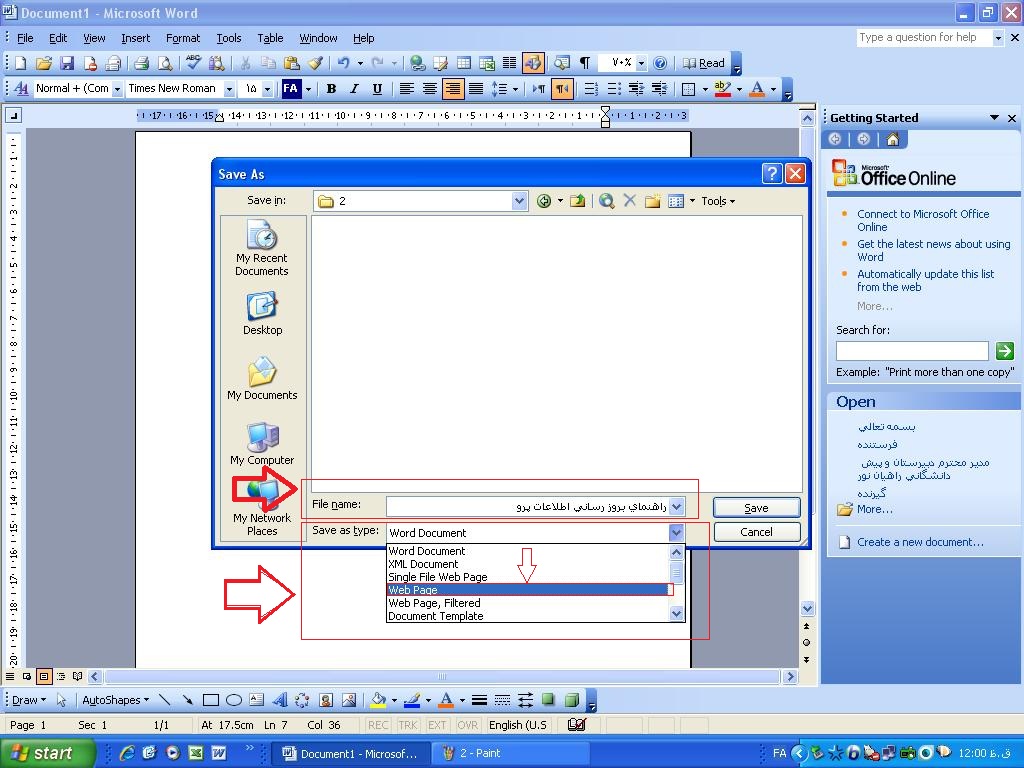1024x768 pixels.
Task: Open the Save in folder dropdown
Action: pyautogui.click(x=519, y=201)
